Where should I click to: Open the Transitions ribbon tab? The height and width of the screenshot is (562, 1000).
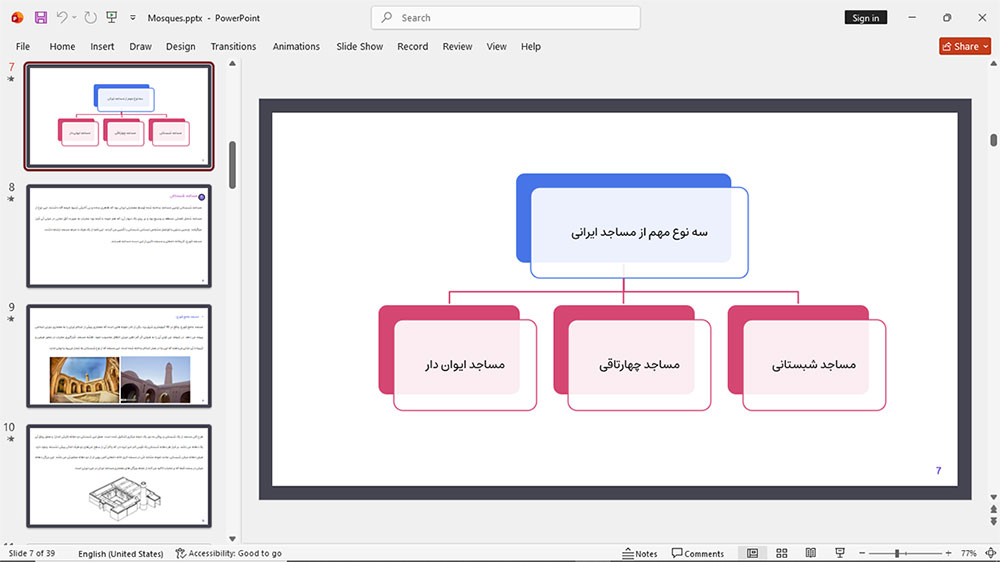click(x=233, y=47)
